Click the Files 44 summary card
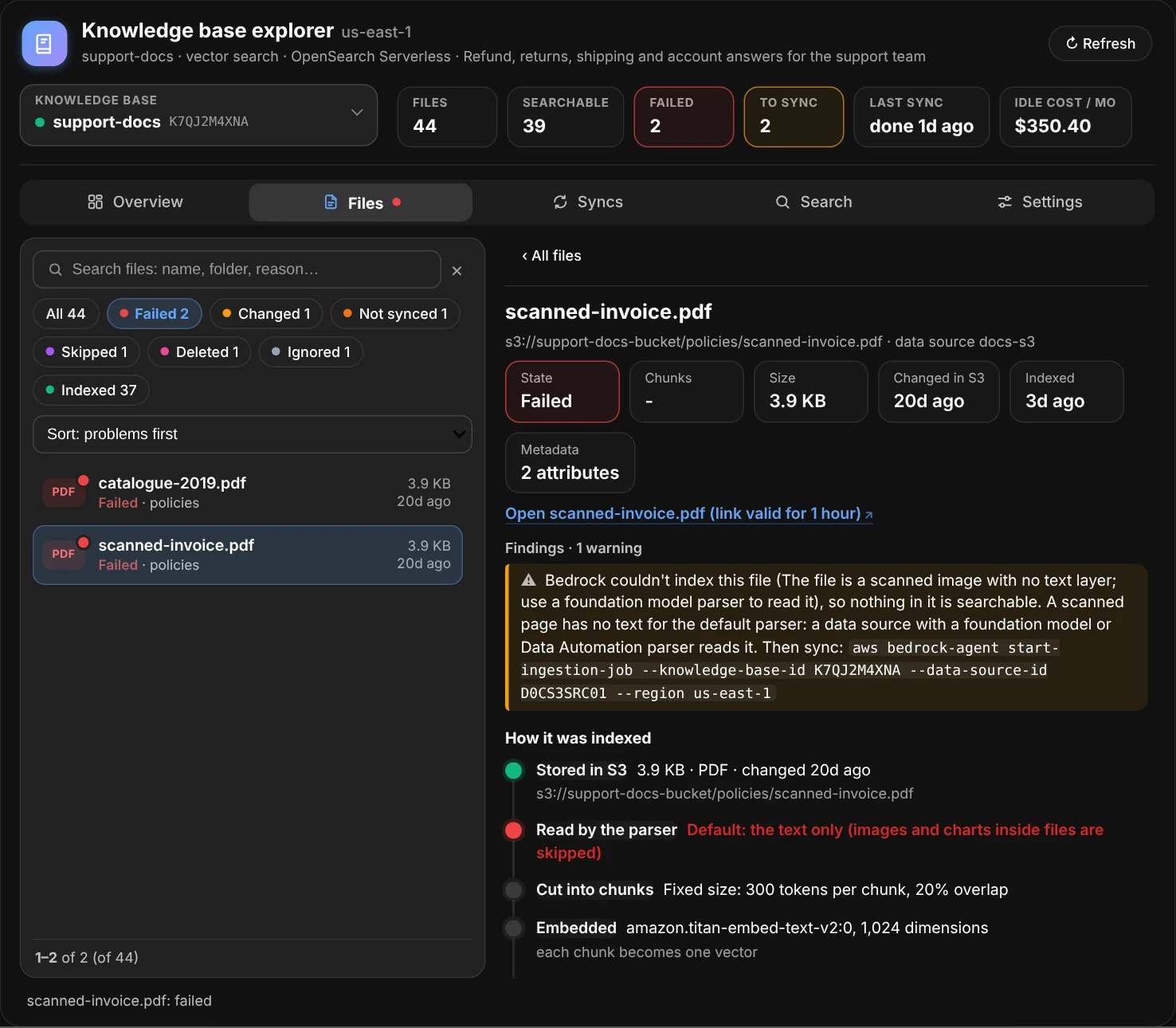The width and height of the screenshot is (1176, 1028). click(x=447, y=117)
